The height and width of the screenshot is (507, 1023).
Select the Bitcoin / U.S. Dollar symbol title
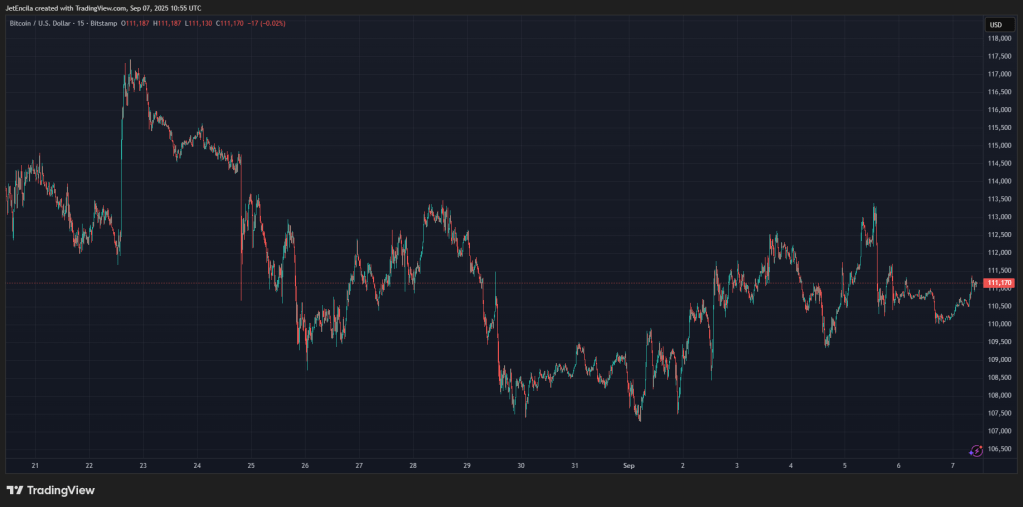[40, 23]
